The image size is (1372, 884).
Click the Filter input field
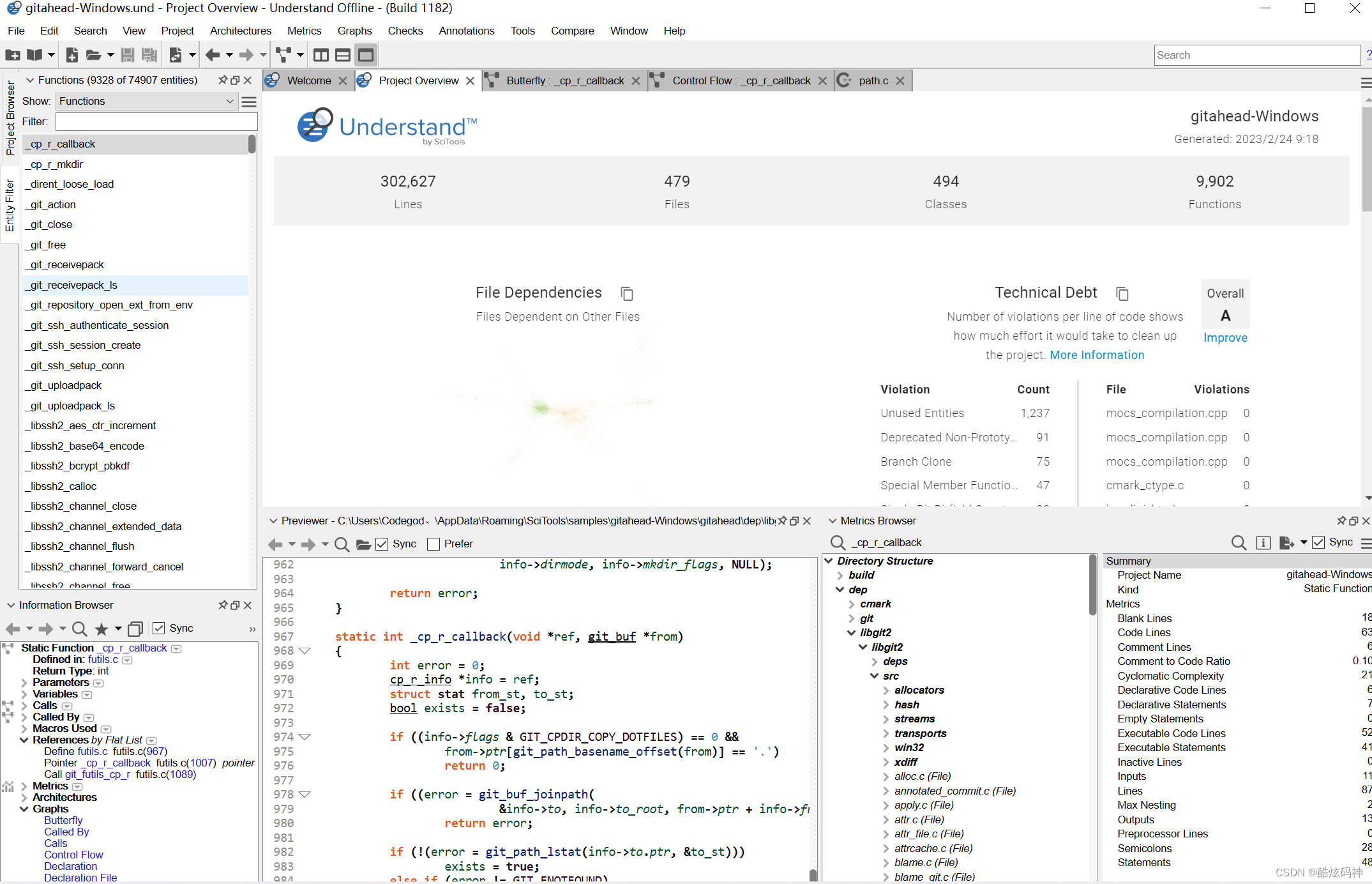pos(156,121)
